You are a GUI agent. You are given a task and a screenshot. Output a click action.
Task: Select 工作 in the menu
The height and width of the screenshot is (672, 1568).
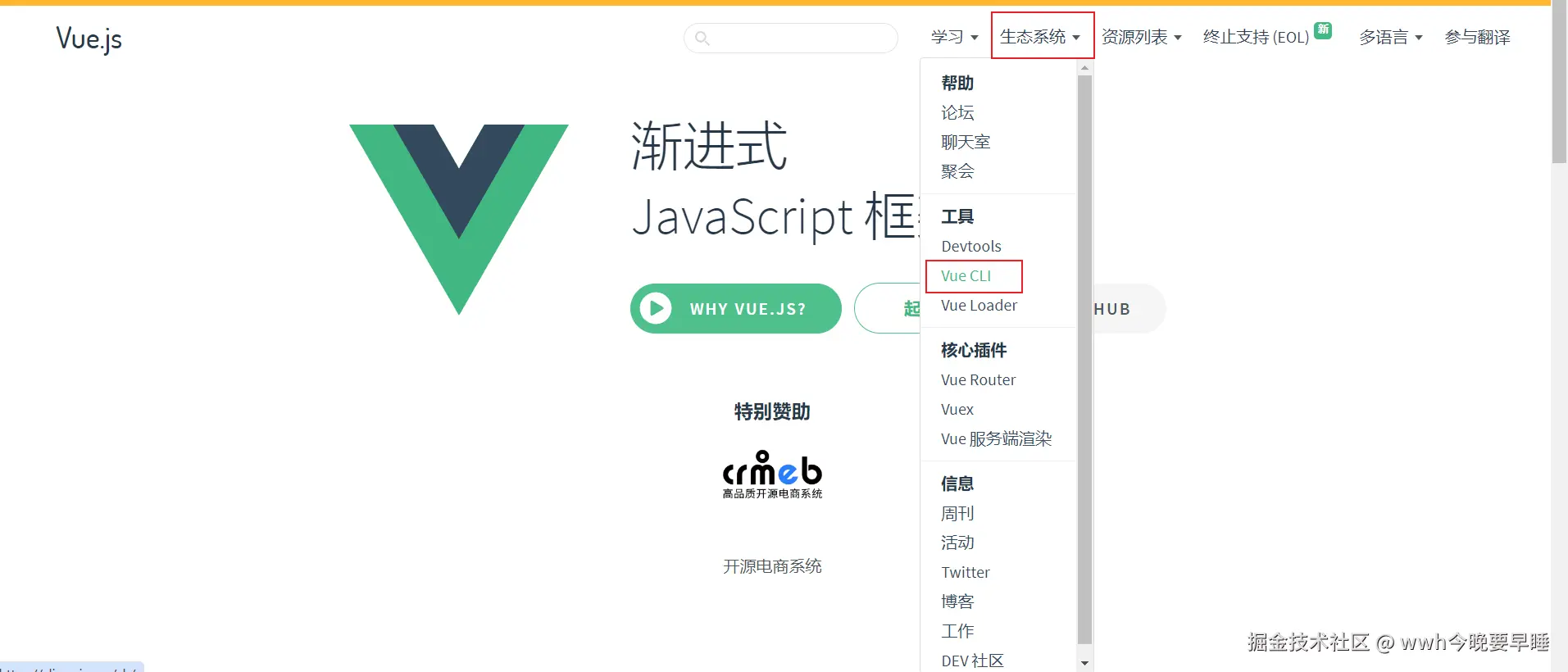(957, 631)
